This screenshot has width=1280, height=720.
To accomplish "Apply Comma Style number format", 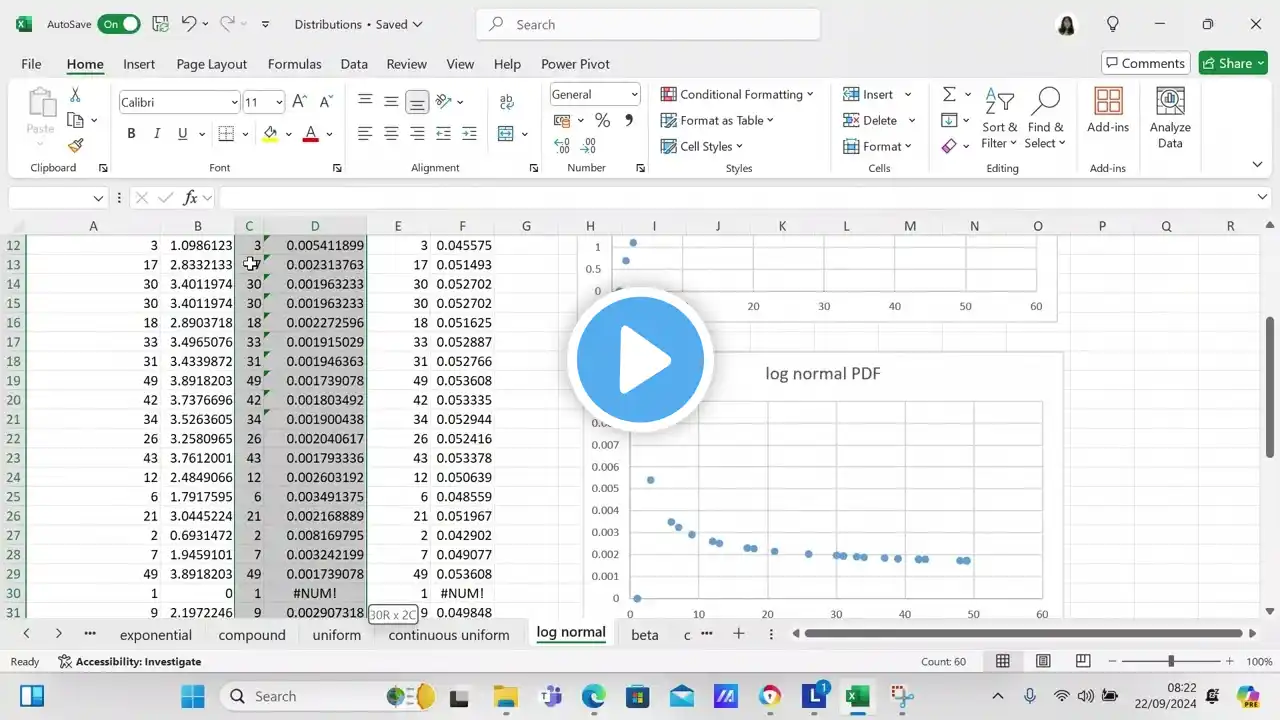I will click(x=629, y=121).
